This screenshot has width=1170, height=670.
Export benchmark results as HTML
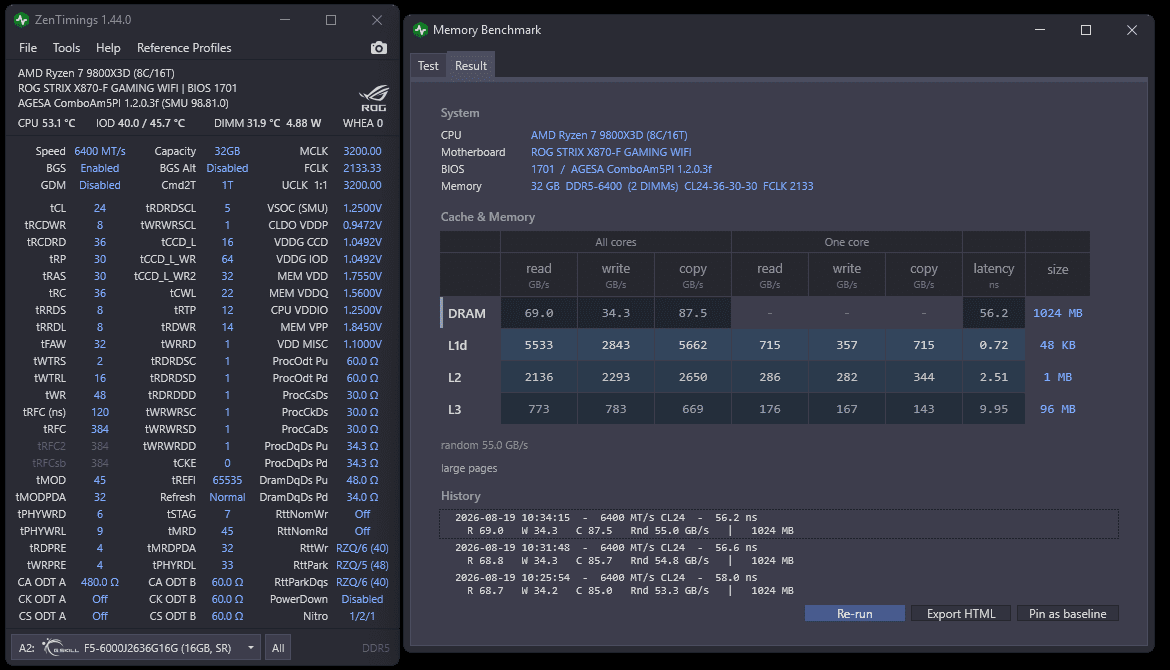pos(961,613)
